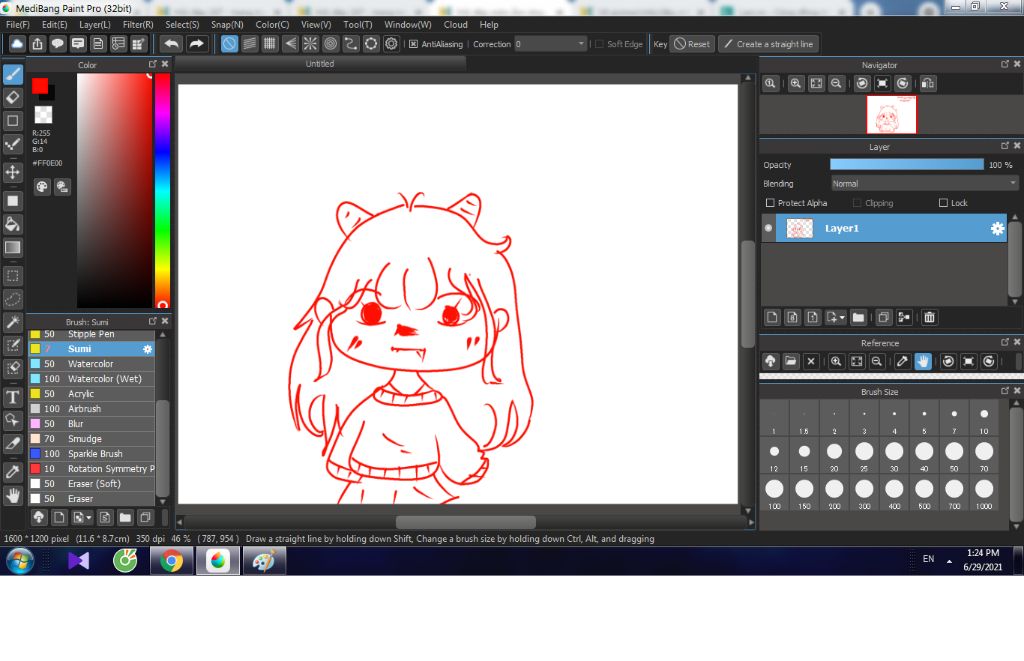Click the canvas horizontal scrollbar
This screenshot has height=661, width=1024.
tap(465, 523)
